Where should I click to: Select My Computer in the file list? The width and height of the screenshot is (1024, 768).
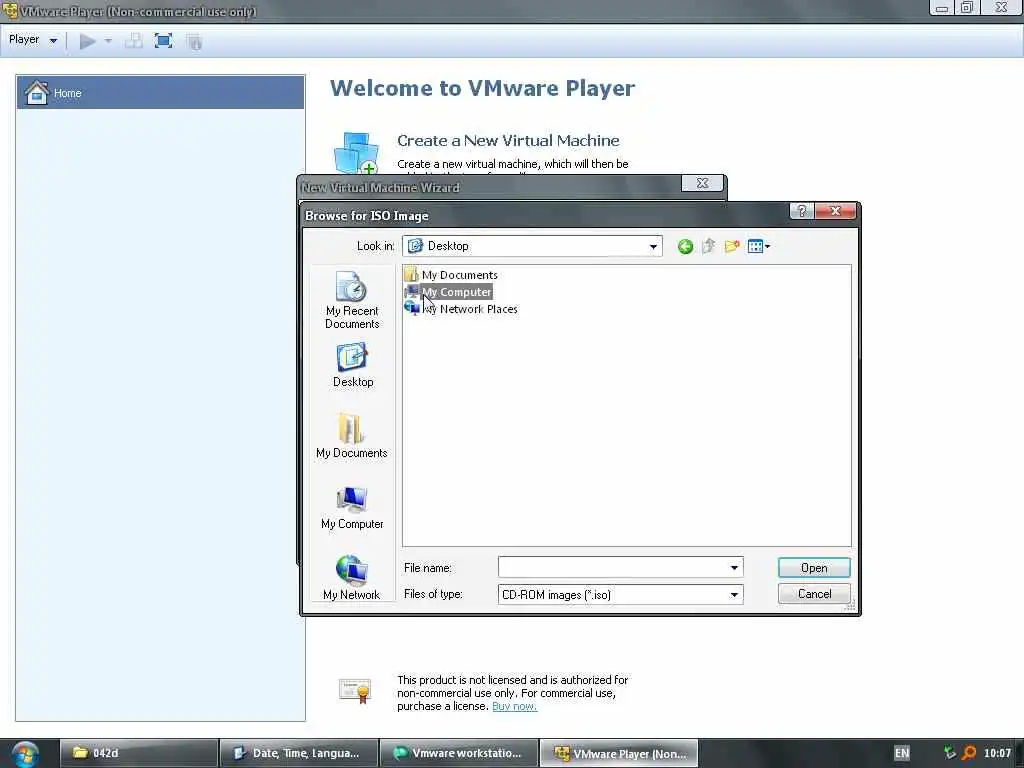click(456, 292)
